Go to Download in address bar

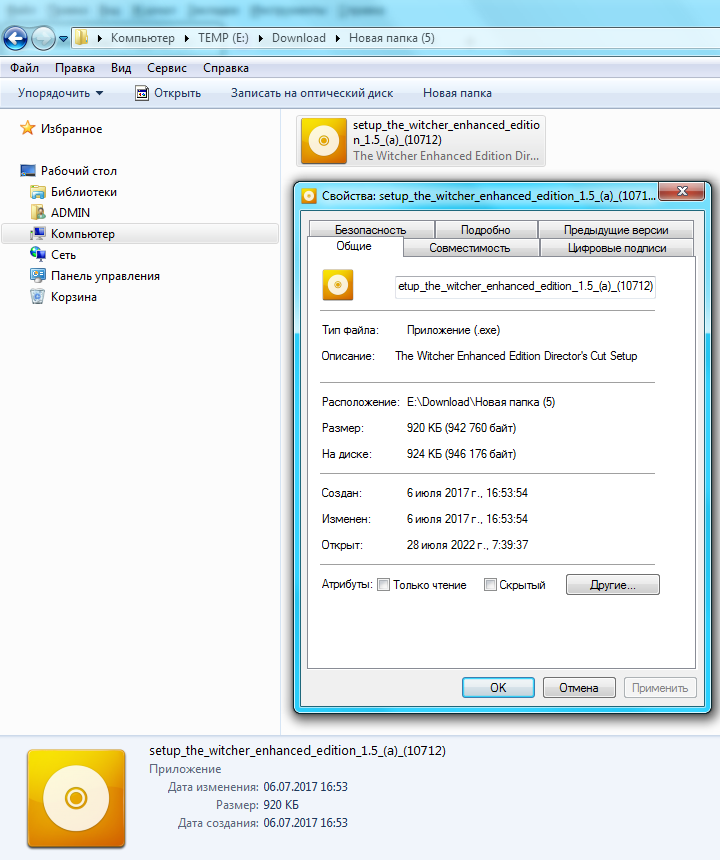pos(299,38)
